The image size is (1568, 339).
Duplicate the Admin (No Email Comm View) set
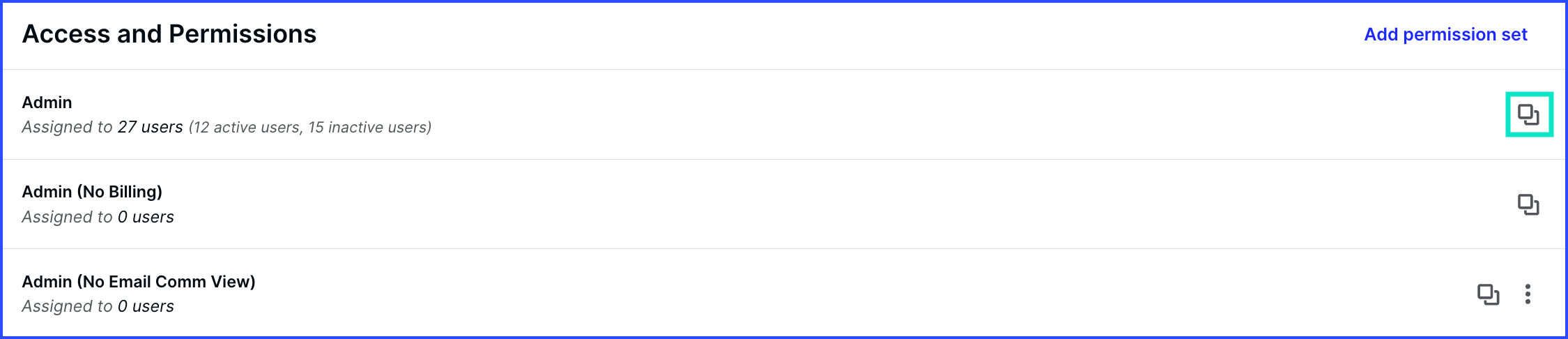(x=1488, y=294)
